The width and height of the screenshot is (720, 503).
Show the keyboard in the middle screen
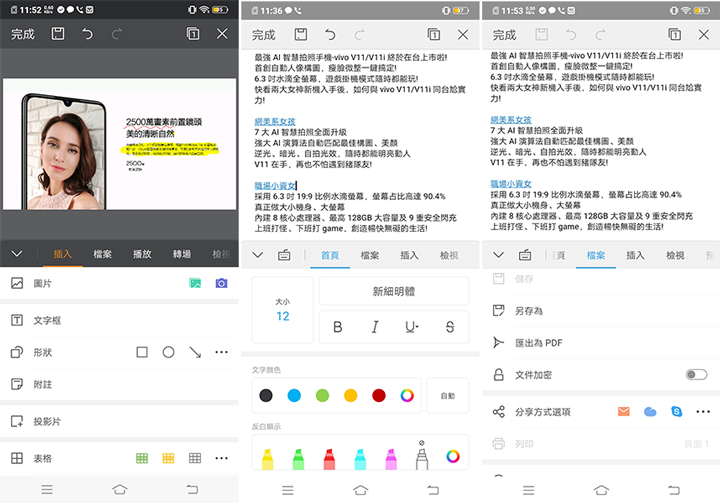pos(284,255)
